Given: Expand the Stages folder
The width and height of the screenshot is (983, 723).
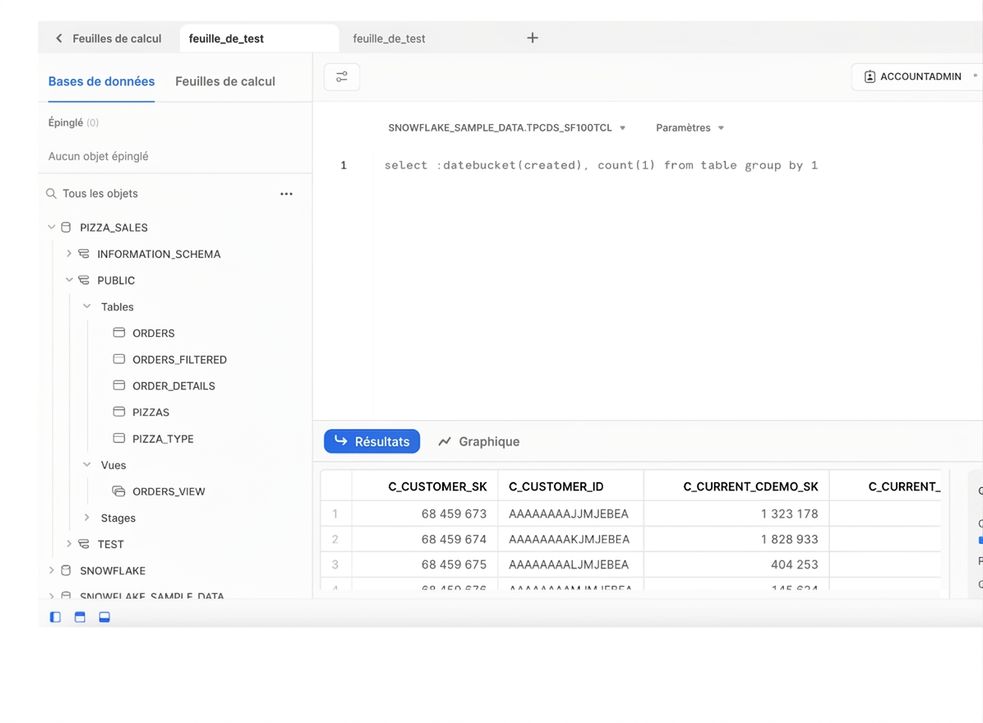Looking at the screenshot, I should [x=87, y=517].
